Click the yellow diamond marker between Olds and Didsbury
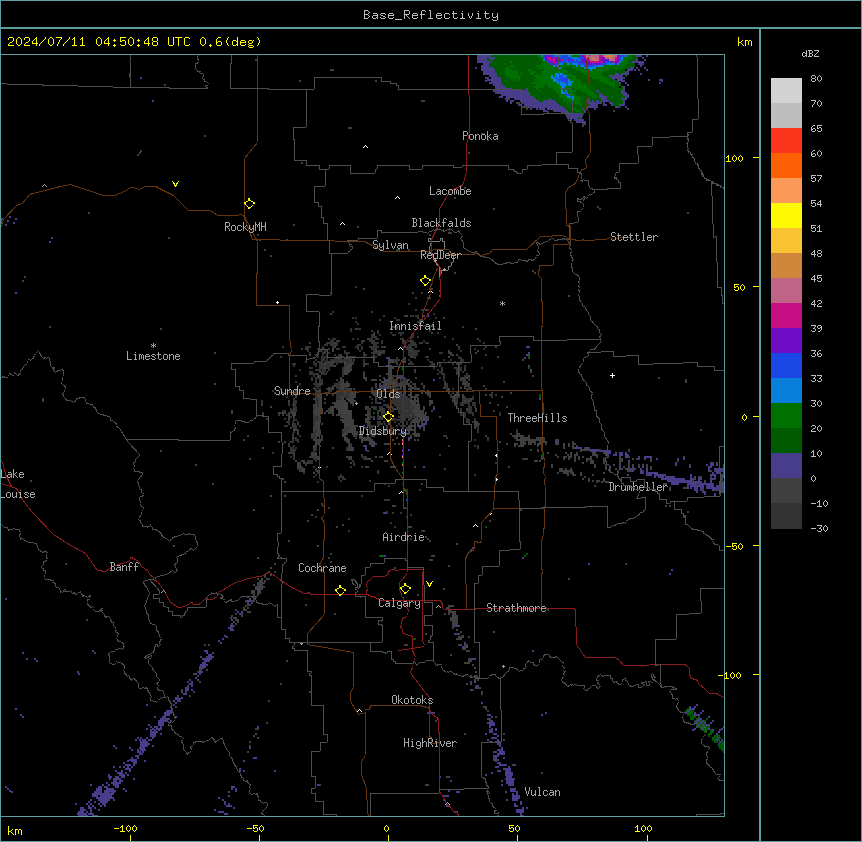Screen dimensions: 862x842 pos(388,416)
